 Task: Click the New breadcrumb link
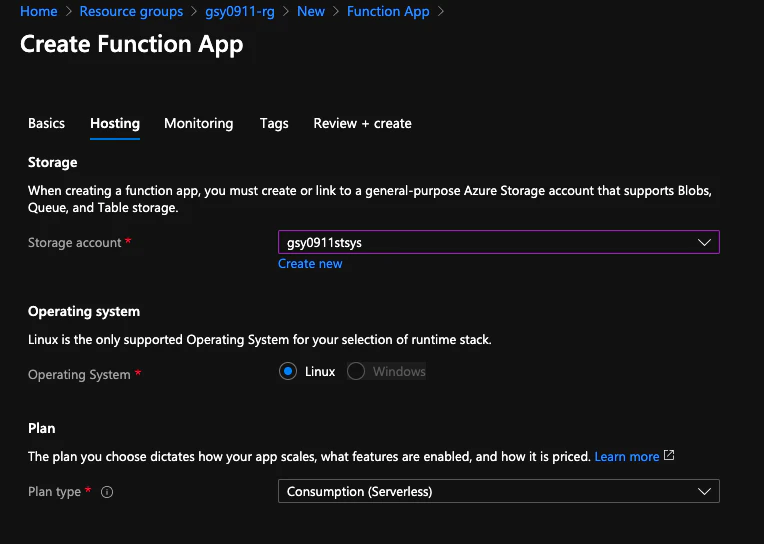pyautogui.click(x=311, y=11)
